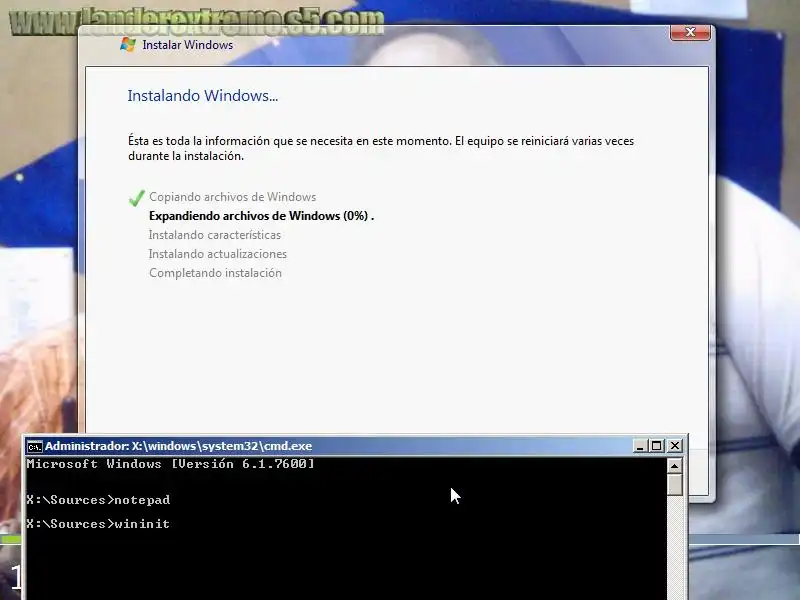
Task: Click the cmd scrollbar up arrow
Action: [674, 466]
